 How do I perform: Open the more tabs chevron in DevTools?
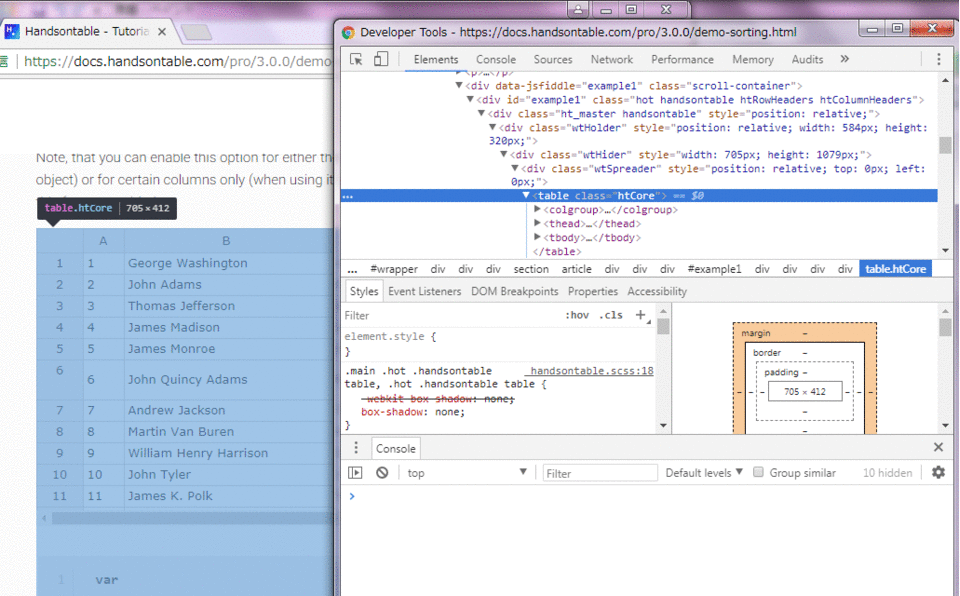pos(844,59)
